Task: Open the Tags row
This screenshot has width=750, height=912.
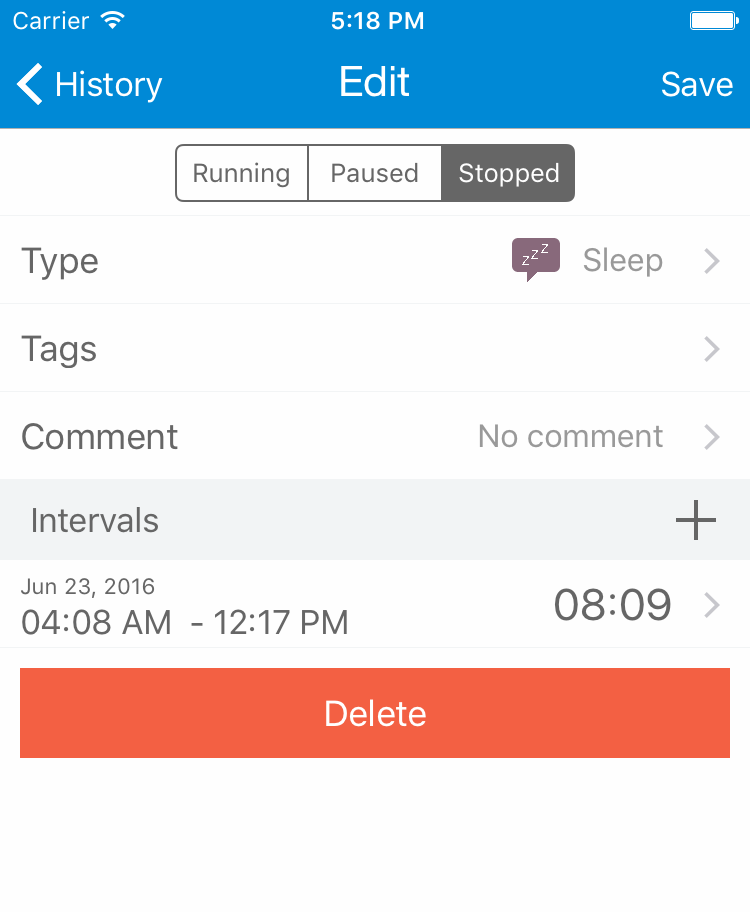Action: click(x=60, y=349)
